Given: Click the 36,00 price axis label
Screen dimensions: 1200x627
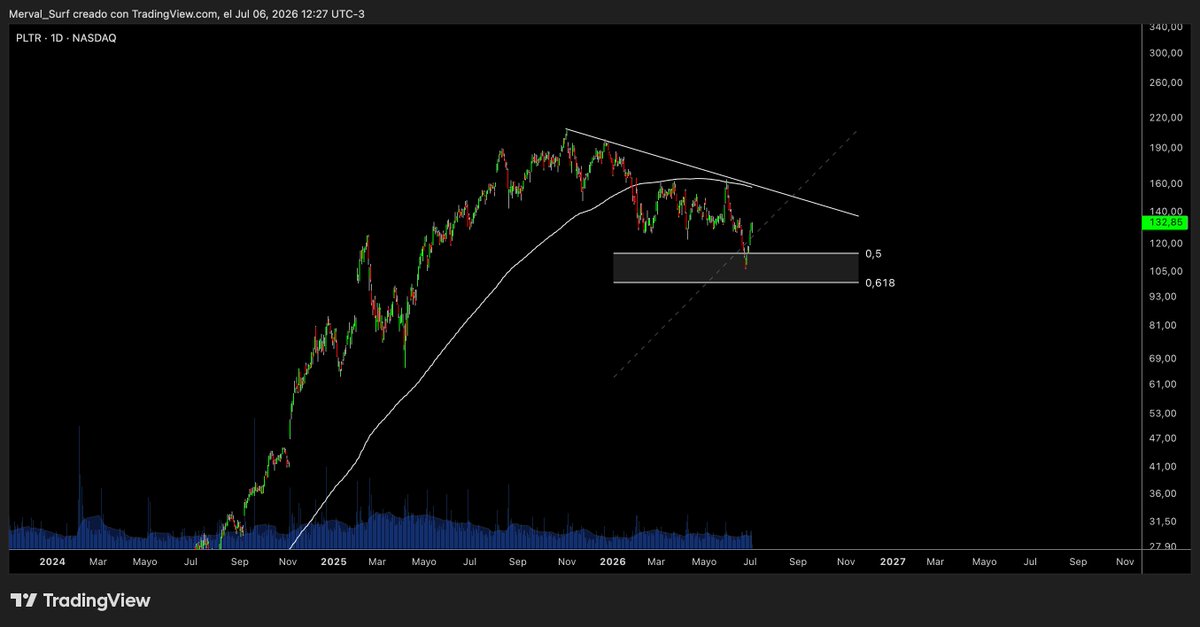Looking at the screenshot, I should coord(1163,494).
